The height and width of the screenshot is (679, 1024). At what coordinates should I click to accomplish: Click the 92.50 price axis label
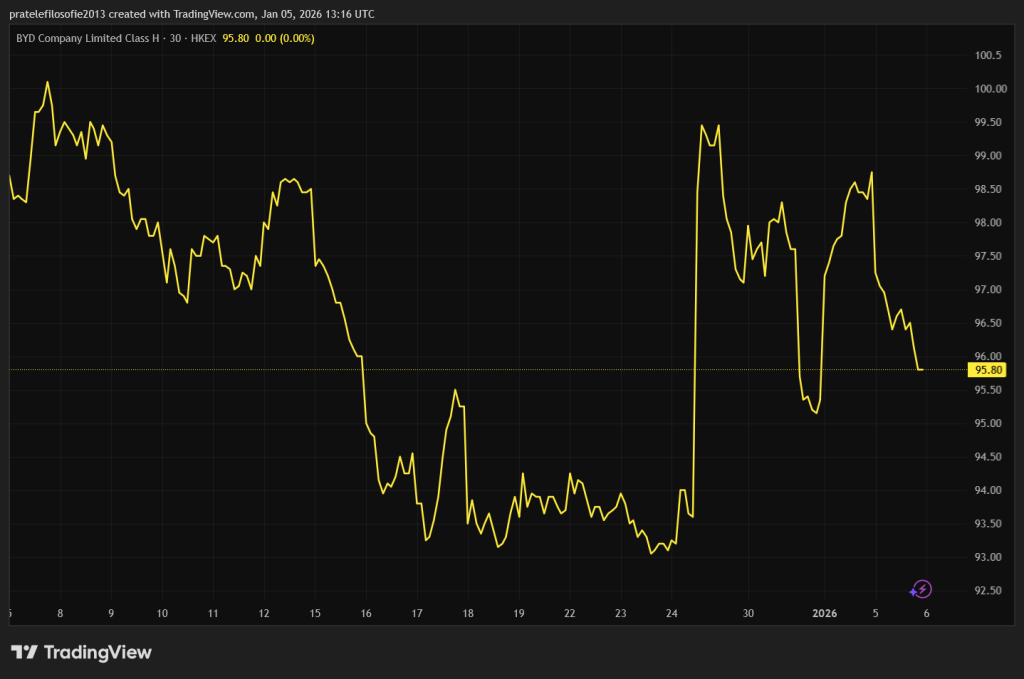point(988,590)
